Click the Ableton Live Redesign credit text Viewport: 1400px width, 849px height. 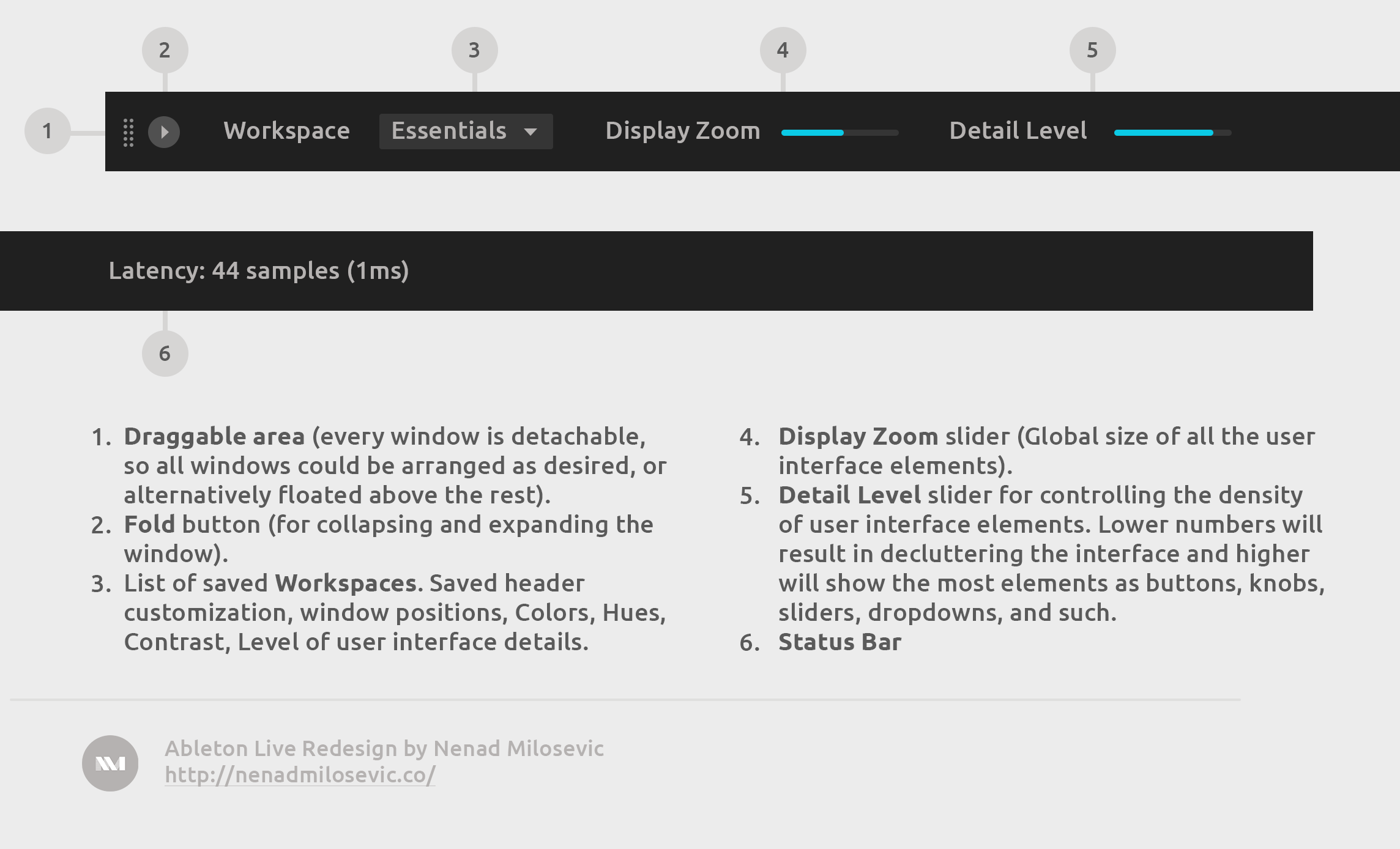384,747
